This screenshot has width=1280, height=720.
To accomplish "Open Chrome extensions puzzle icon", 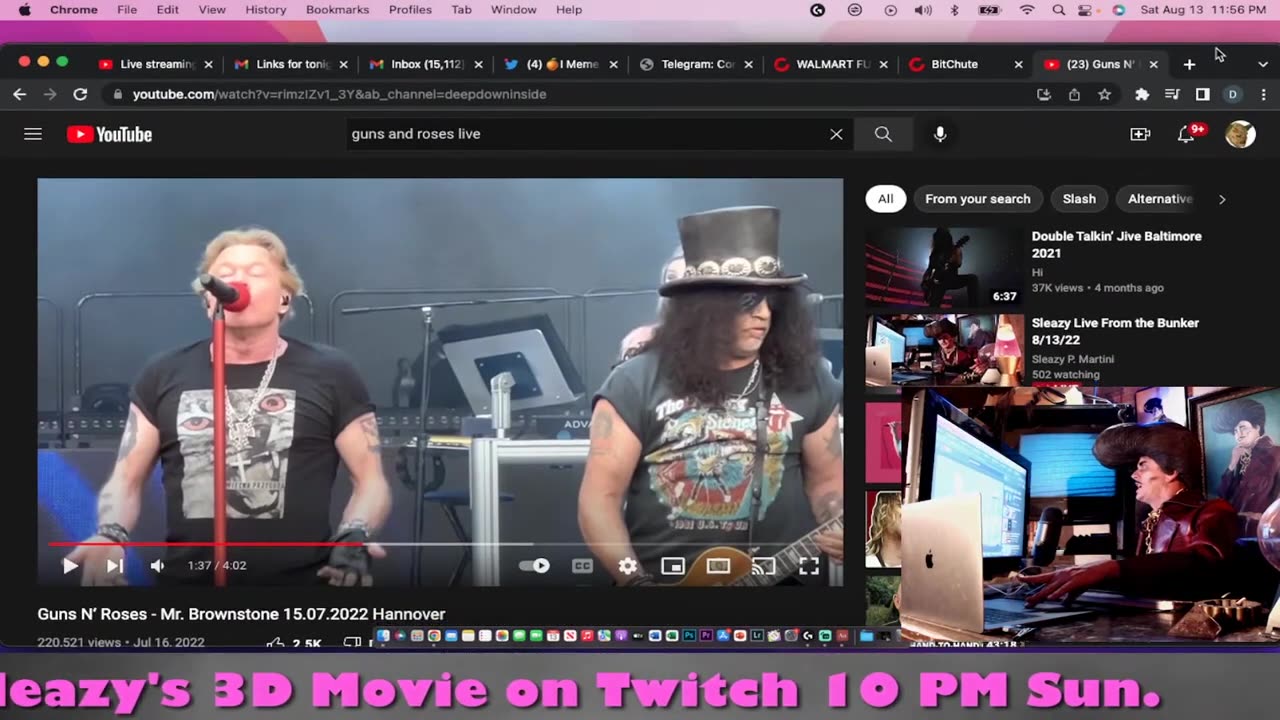I will [x=1142, y=94].
